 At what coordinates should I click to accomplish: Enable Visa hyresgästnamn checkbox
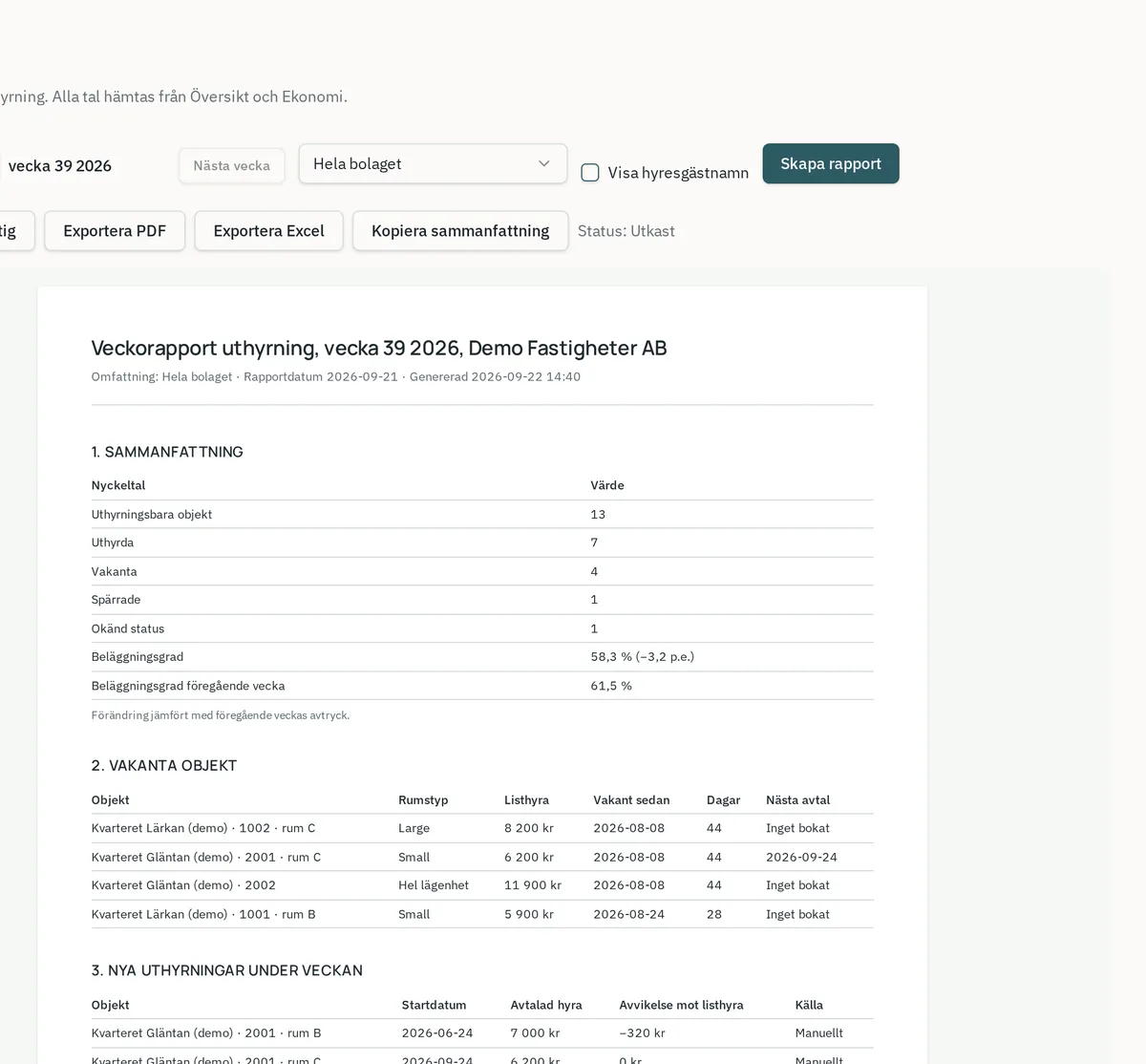click(x=590, y=173)
